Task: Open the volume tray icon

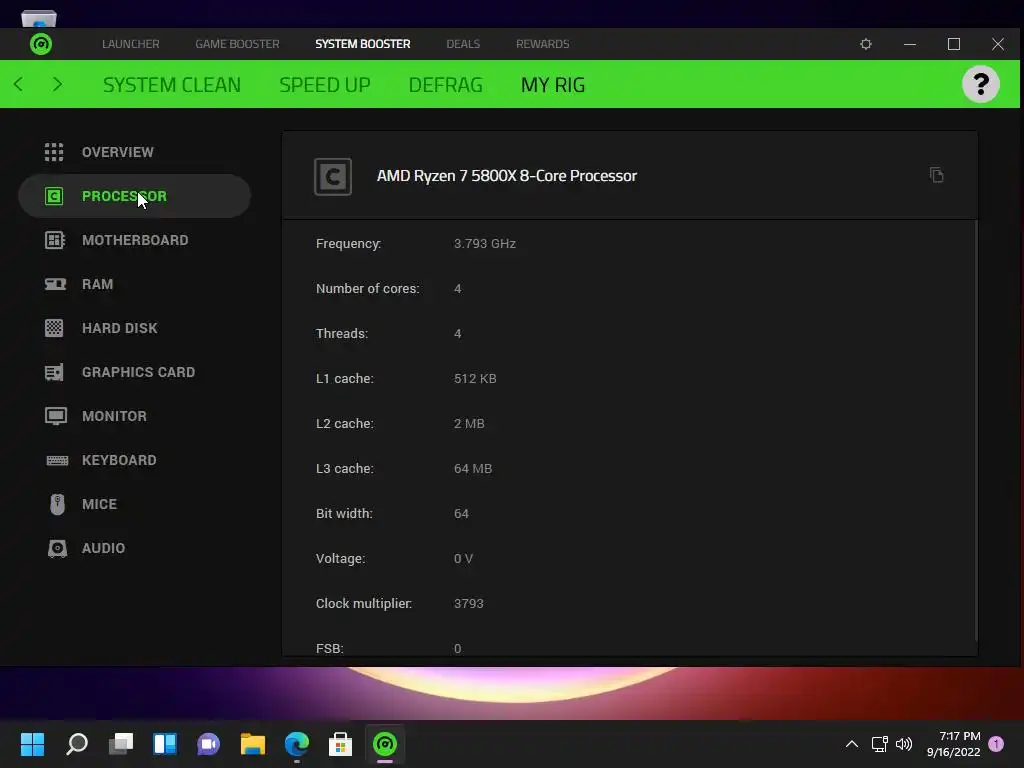Action: (x=904, y=744)
